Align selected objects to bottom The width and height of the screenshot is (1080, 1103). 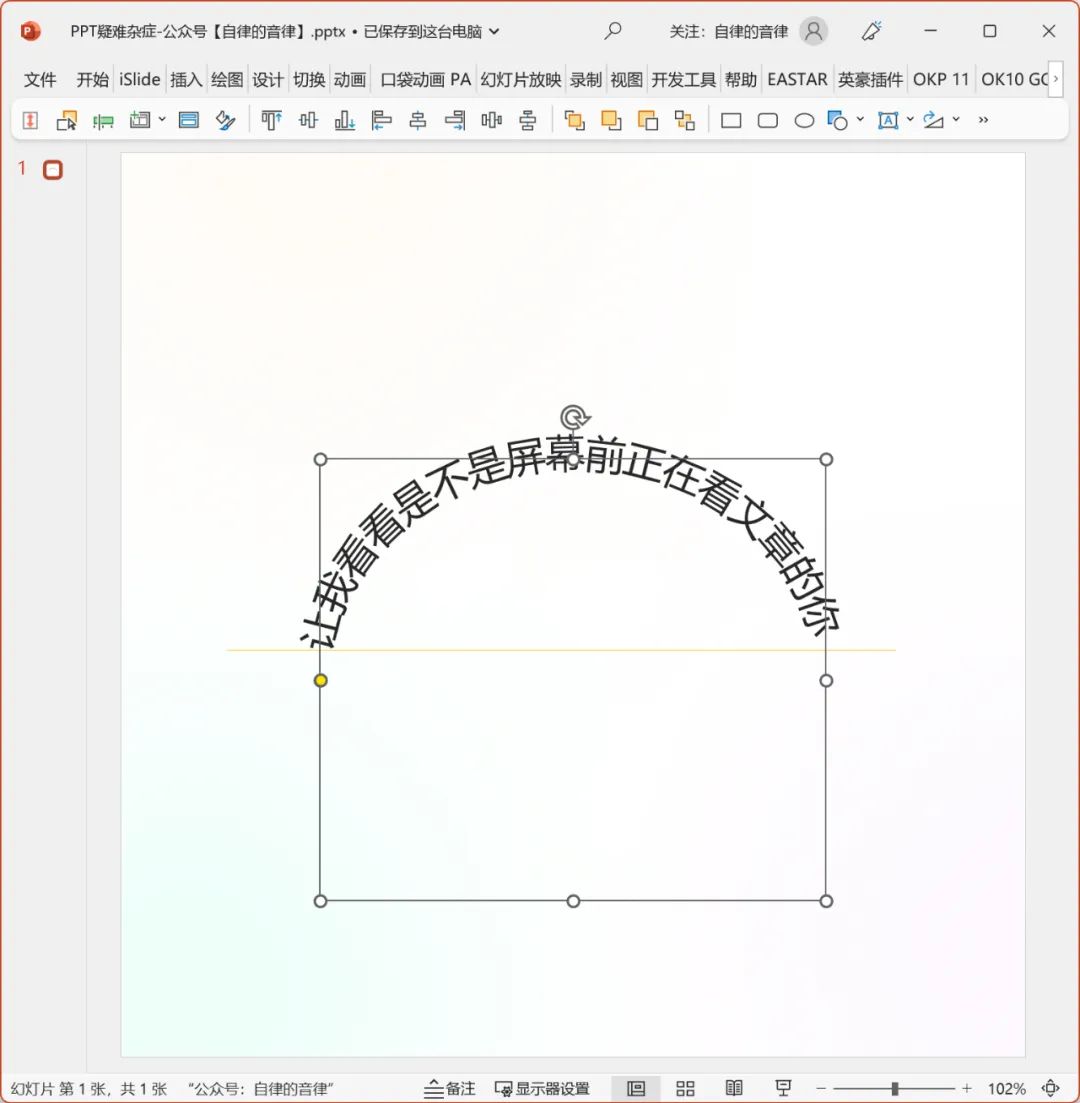345,120
